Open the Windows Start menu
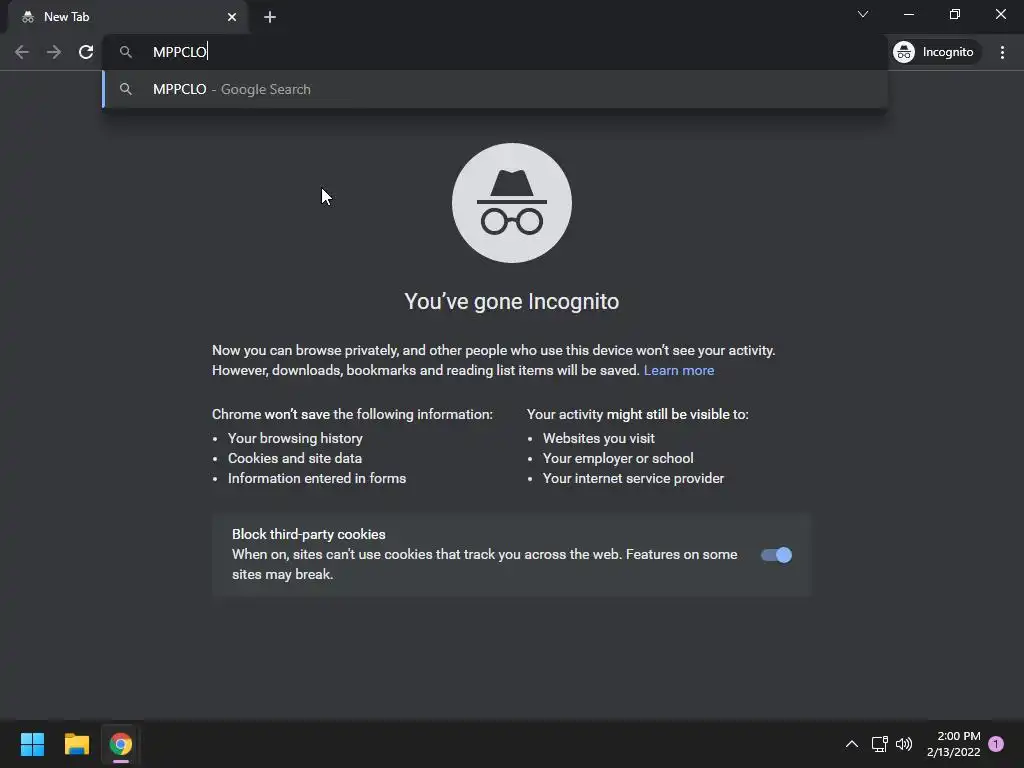 (x=32, y=744)
